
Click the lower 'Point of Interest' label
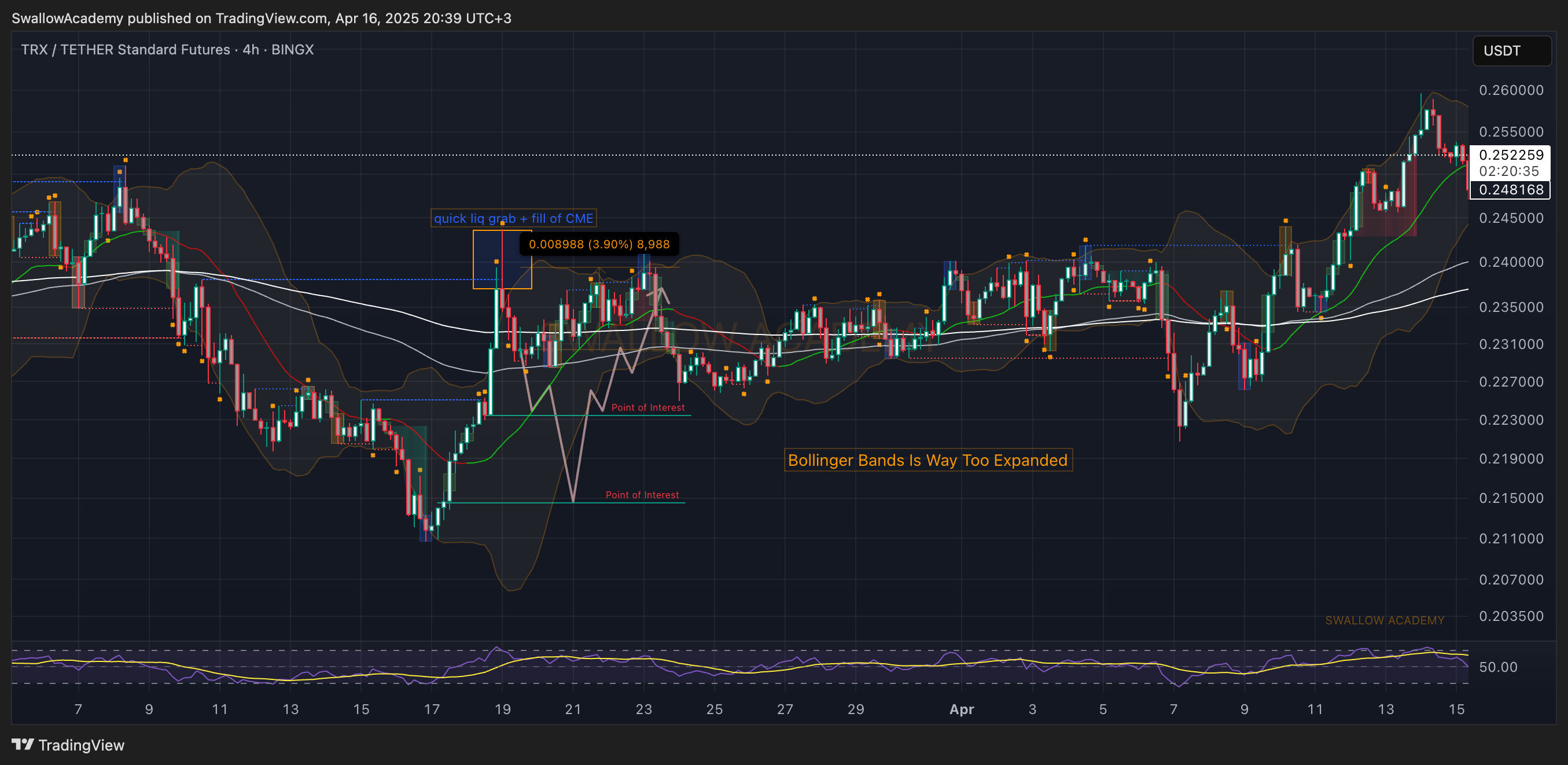click(642, 495)
